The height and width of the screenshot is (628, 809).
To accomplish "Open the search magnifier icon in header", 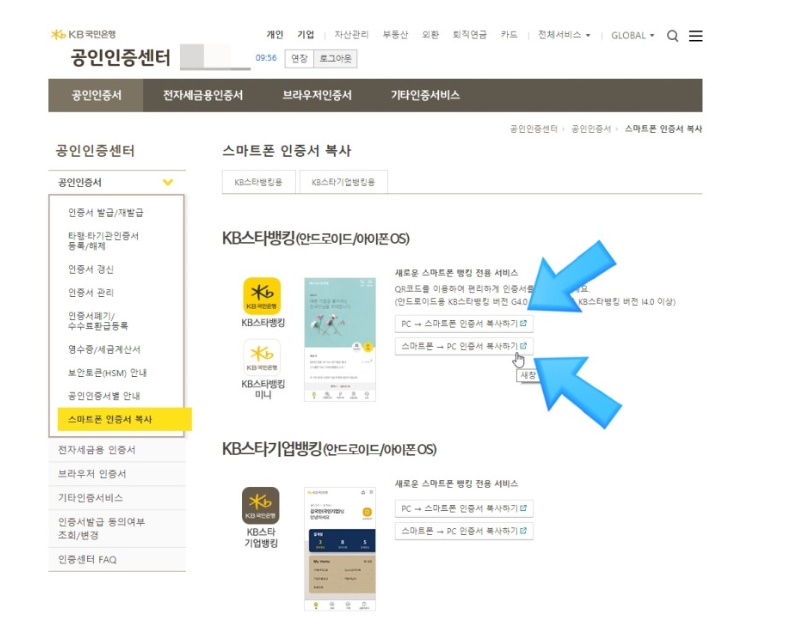I will click(x=672, y=36).
